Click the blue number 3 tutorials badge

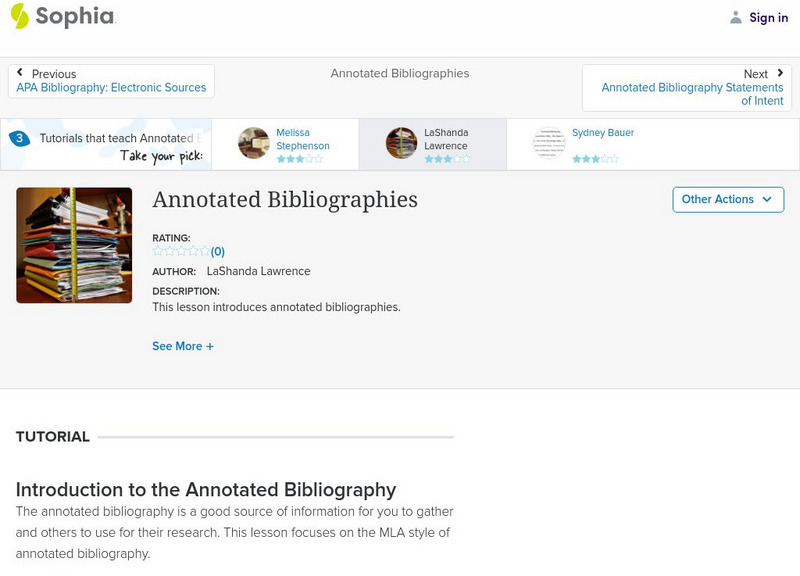point(18,139)
